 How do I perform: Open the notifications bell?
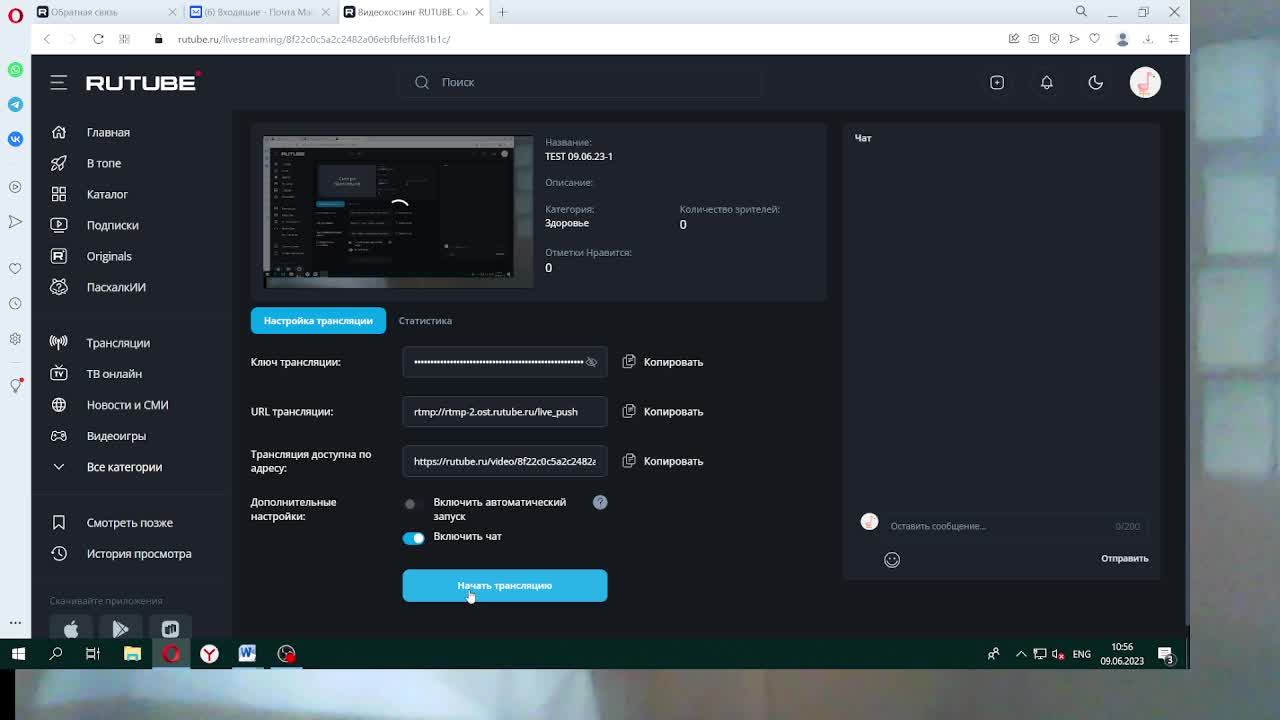pos(1047,82)
